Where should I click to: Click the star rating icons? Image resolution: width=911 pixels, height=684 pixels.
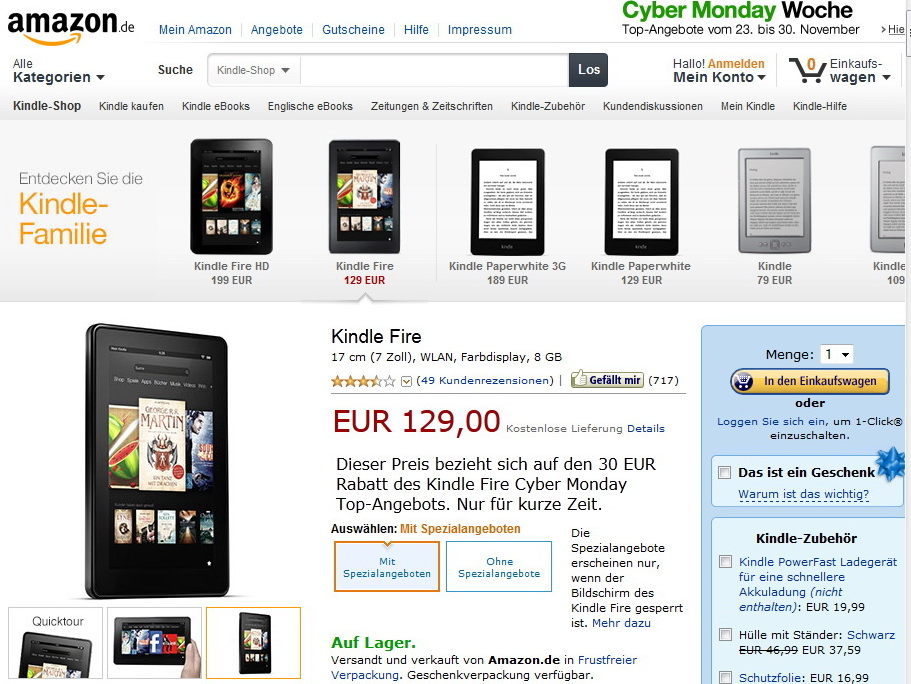363,381
